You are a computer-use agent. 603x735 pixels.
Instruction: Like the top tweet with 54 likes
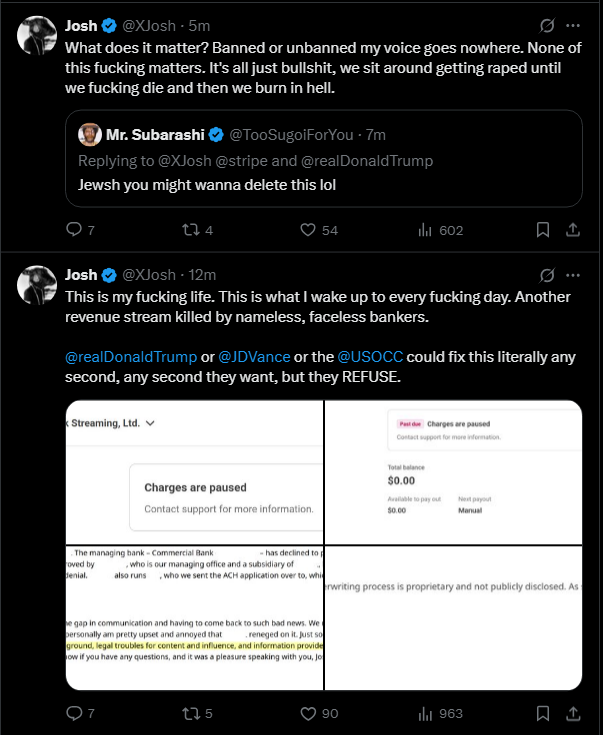[x=308, y=230]
